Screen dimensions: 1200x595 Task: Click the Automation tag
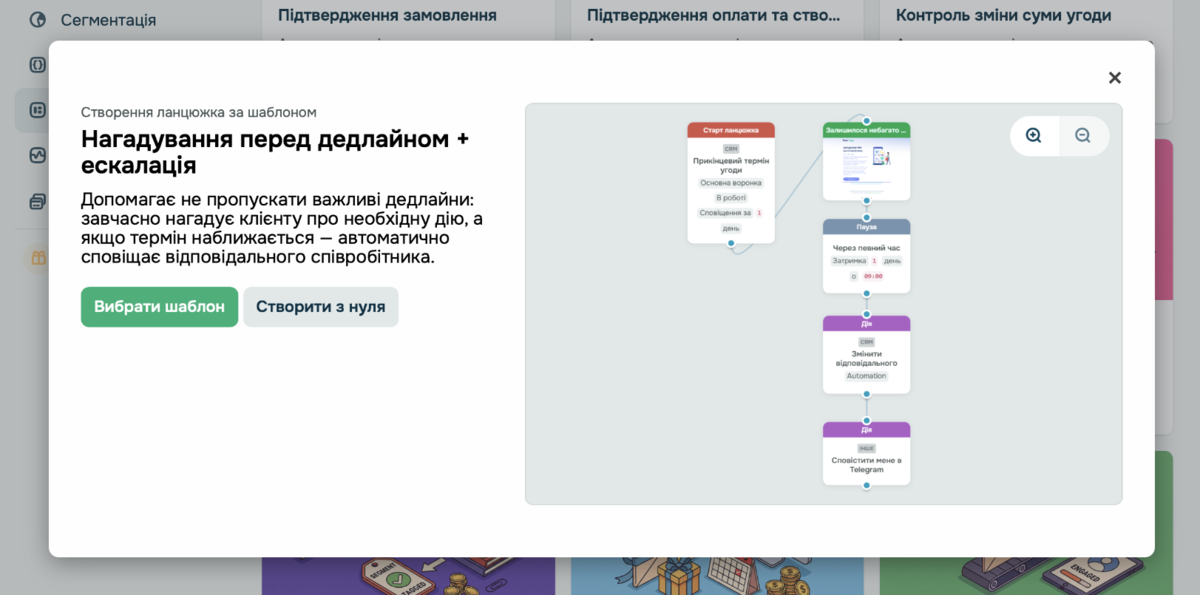866,376
